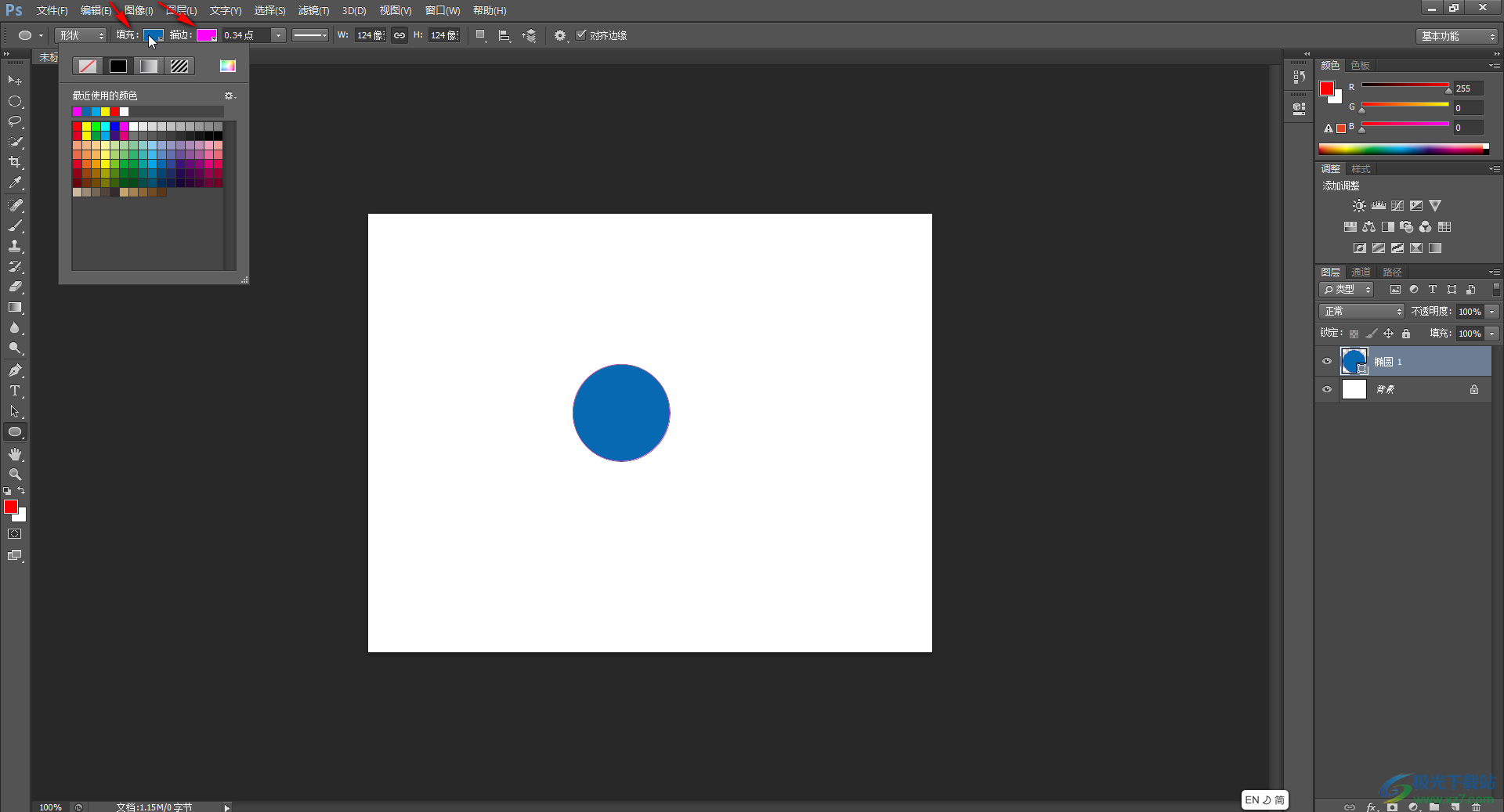Switch to the 样式 tab
The width and height of the screenshot is (1504, 812).
coord(1361,169)
